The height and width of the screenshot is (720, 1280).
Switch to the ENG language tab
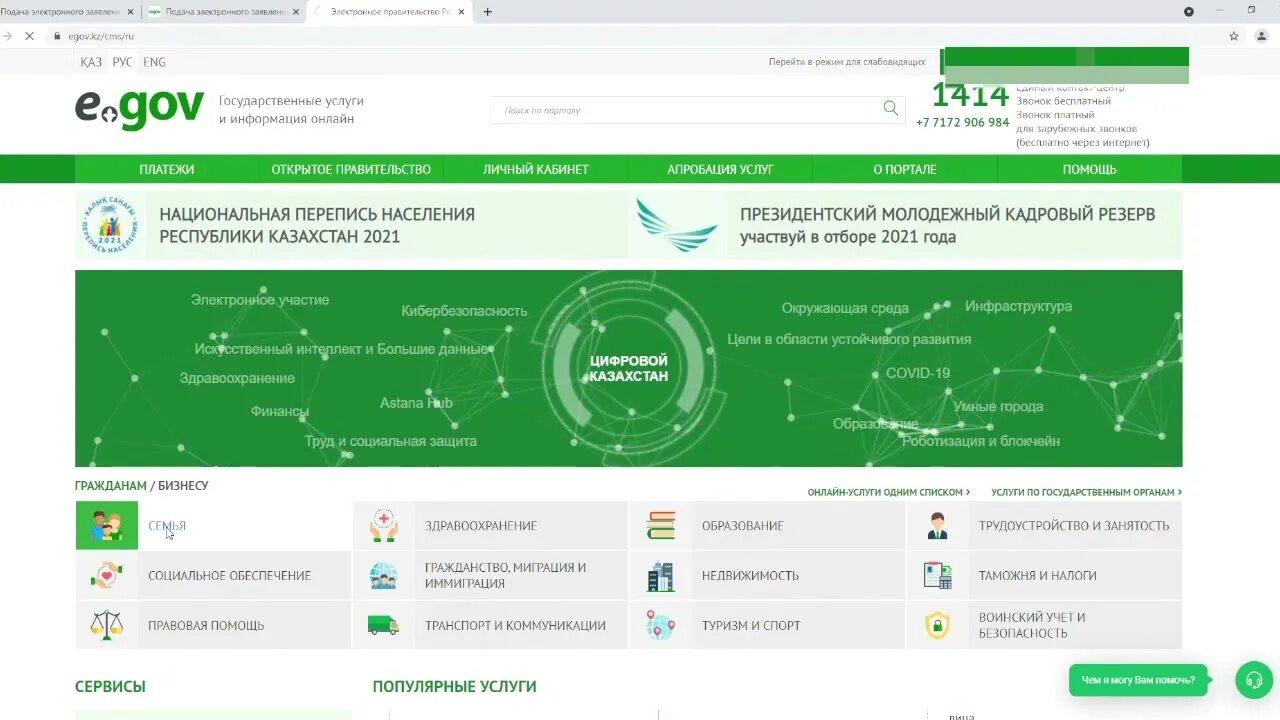153,62
